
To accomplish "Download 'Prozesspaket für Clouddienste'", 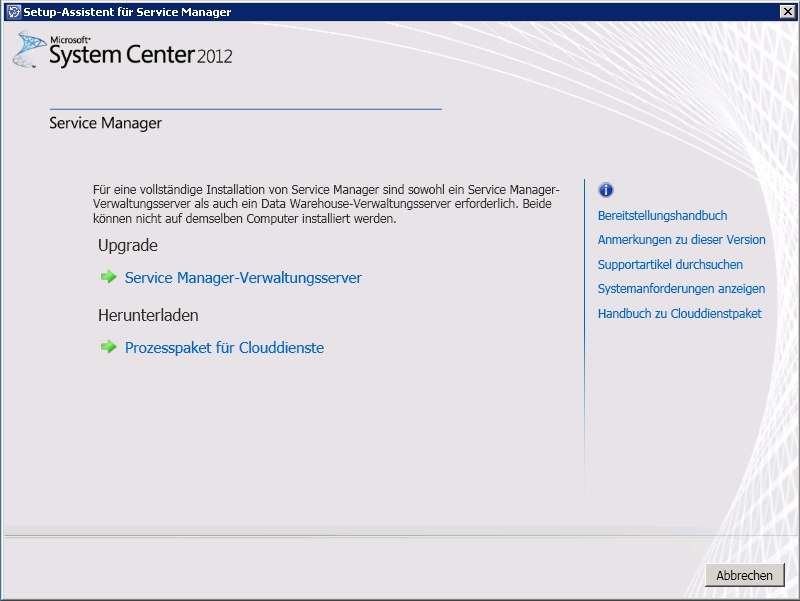I will pos(224,348).
